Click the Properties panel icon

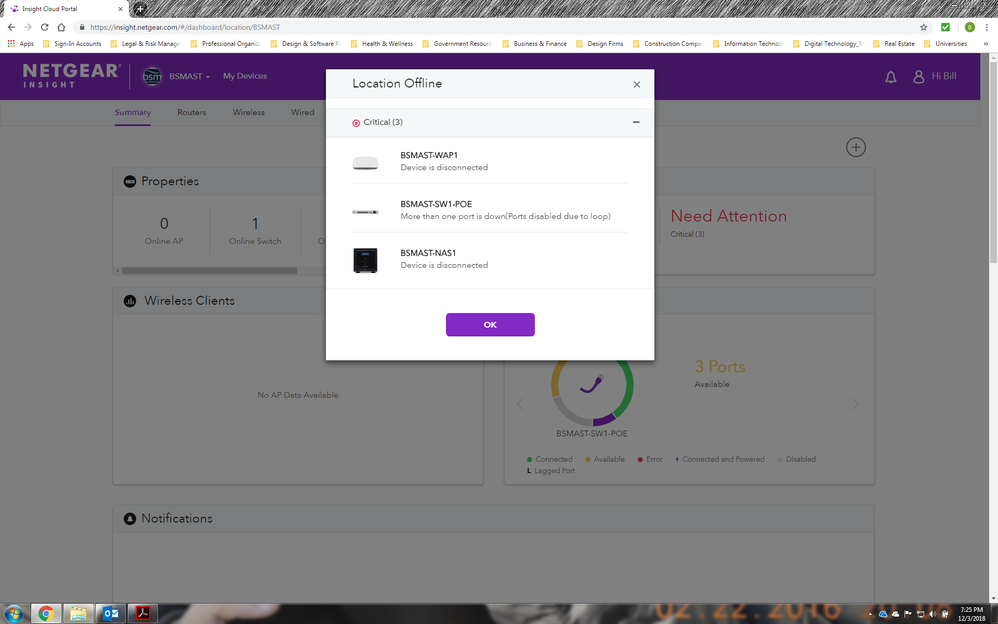tap(130, 181)
